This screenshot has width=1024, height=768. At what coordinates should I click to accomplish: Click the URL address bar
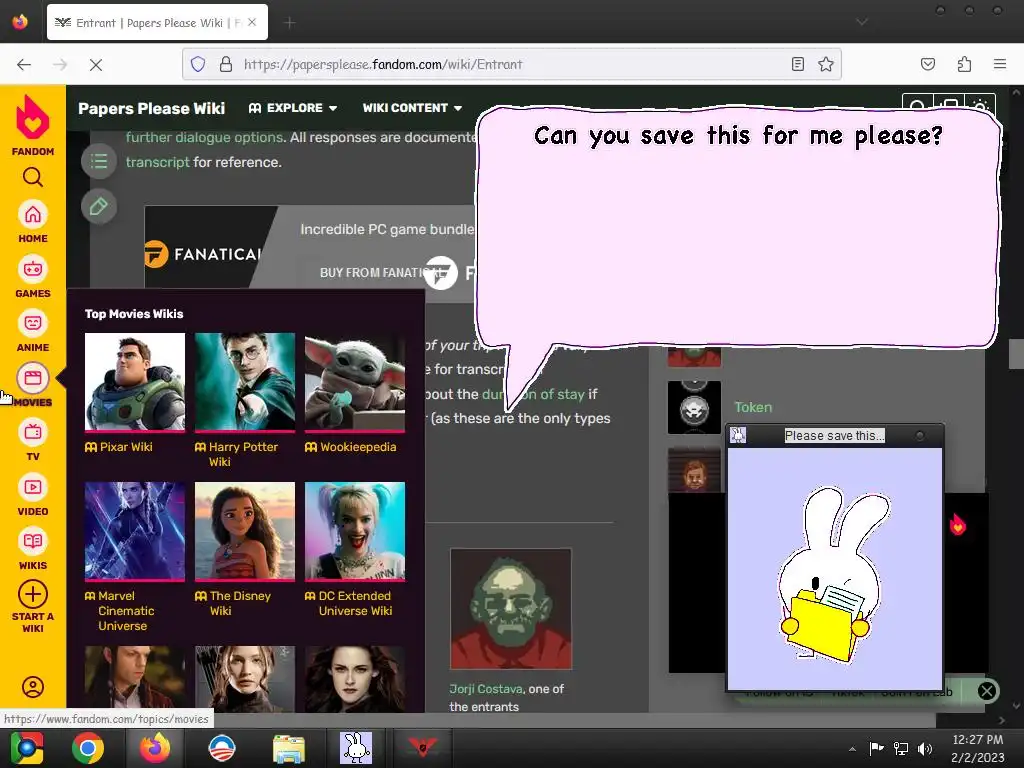(x=513, y=64)
